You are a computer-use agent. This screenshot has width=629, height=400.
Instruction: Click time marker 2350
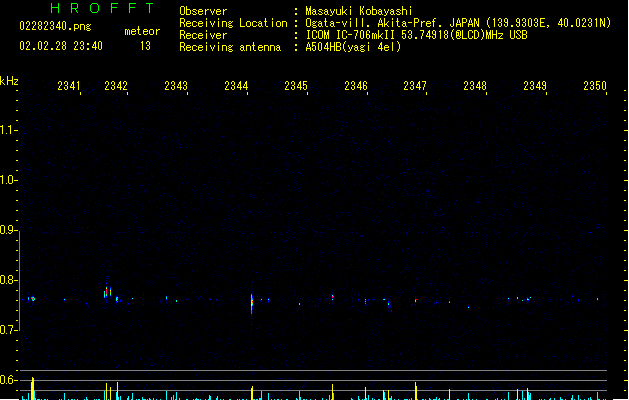tap(595, 86)
